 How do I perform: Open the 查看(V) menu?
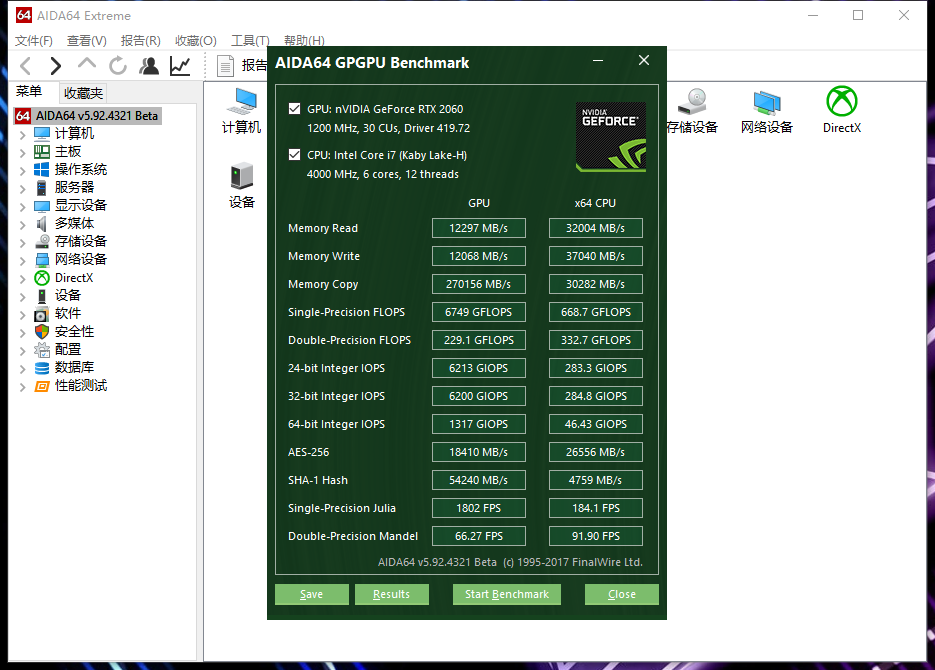coord(86,41)
